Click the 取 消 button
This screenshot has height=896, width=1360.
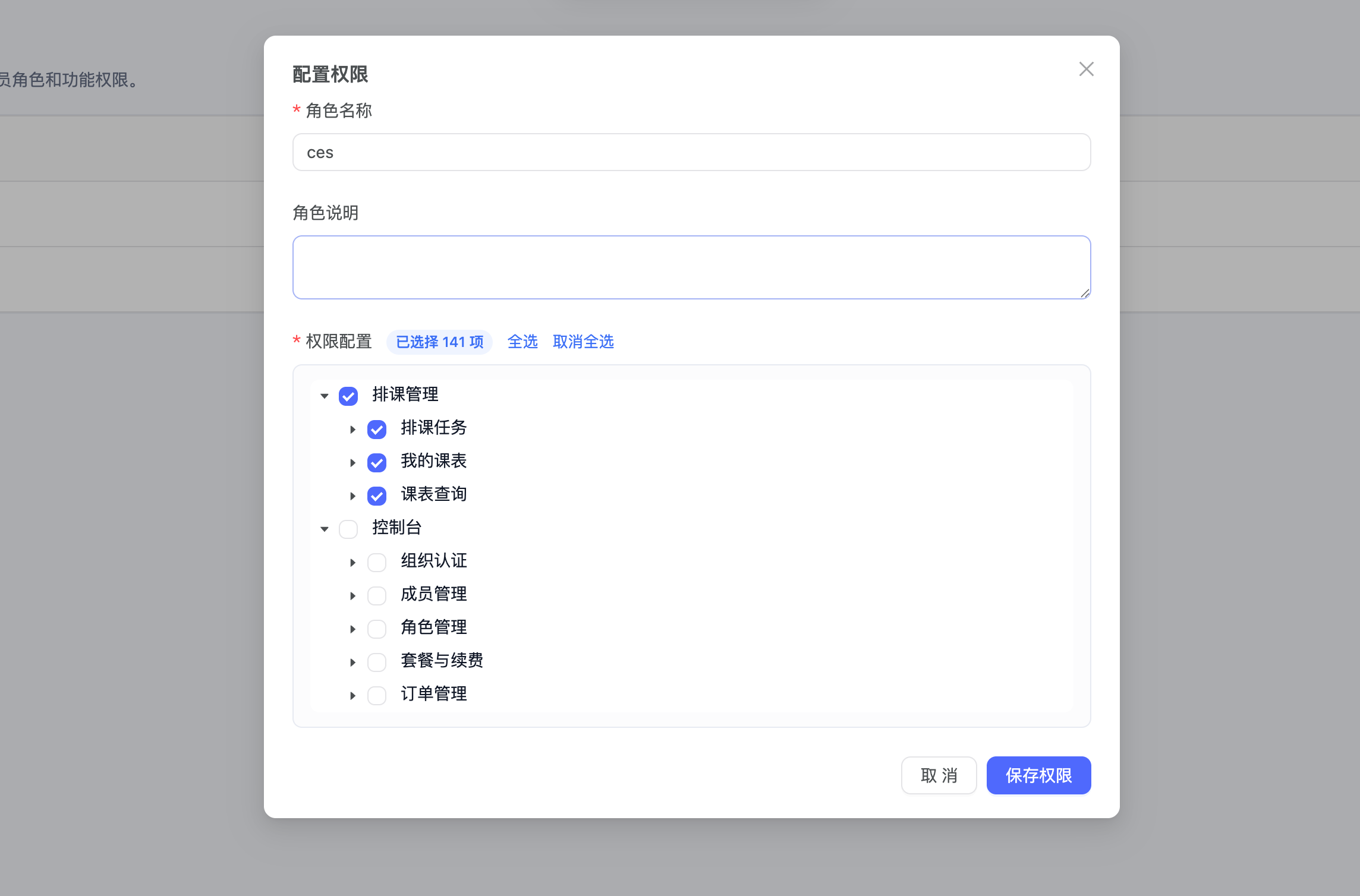click(x=939, y=775)
